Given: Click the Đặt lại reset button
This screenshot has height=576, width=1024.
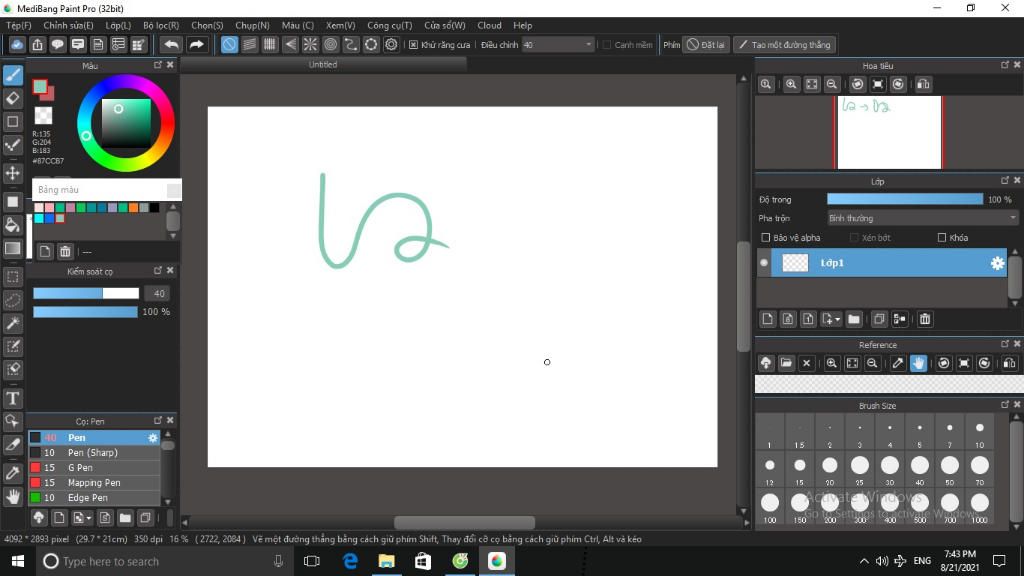Looking at the screenshot, I should (706, 44).
